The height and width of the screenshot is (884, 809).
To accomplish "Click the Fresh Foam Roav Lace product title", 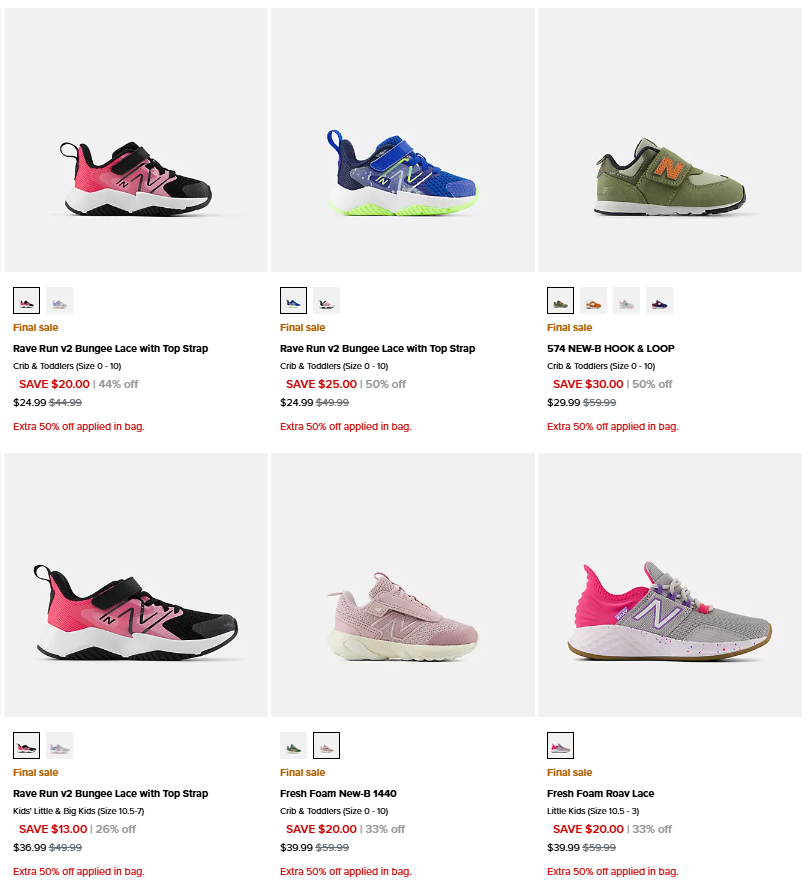I will [600, 794].
